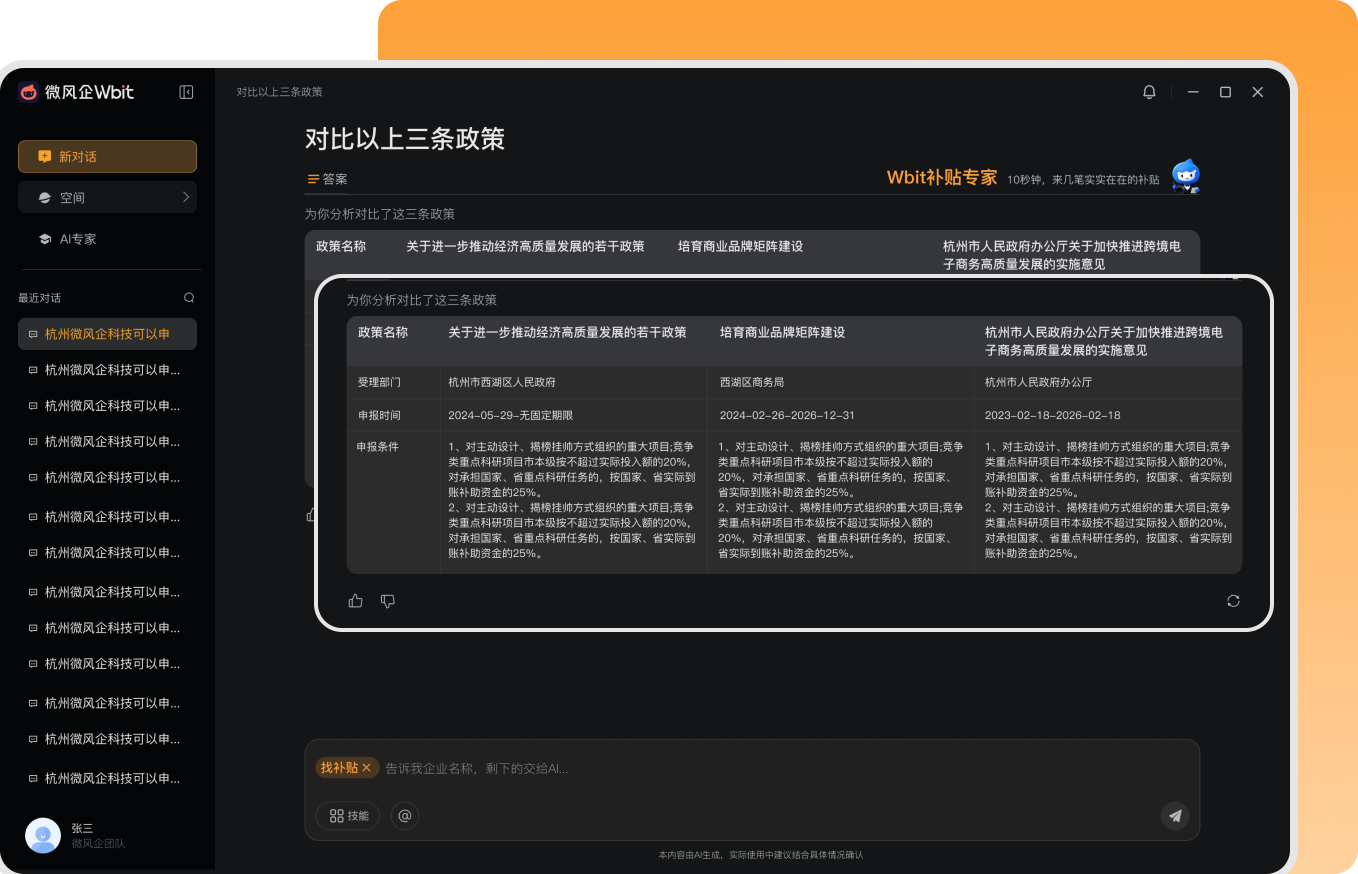Viewport: 1358px width, 874px height.
Task: Open the 技能 skills selector
Action: [348, 816]
